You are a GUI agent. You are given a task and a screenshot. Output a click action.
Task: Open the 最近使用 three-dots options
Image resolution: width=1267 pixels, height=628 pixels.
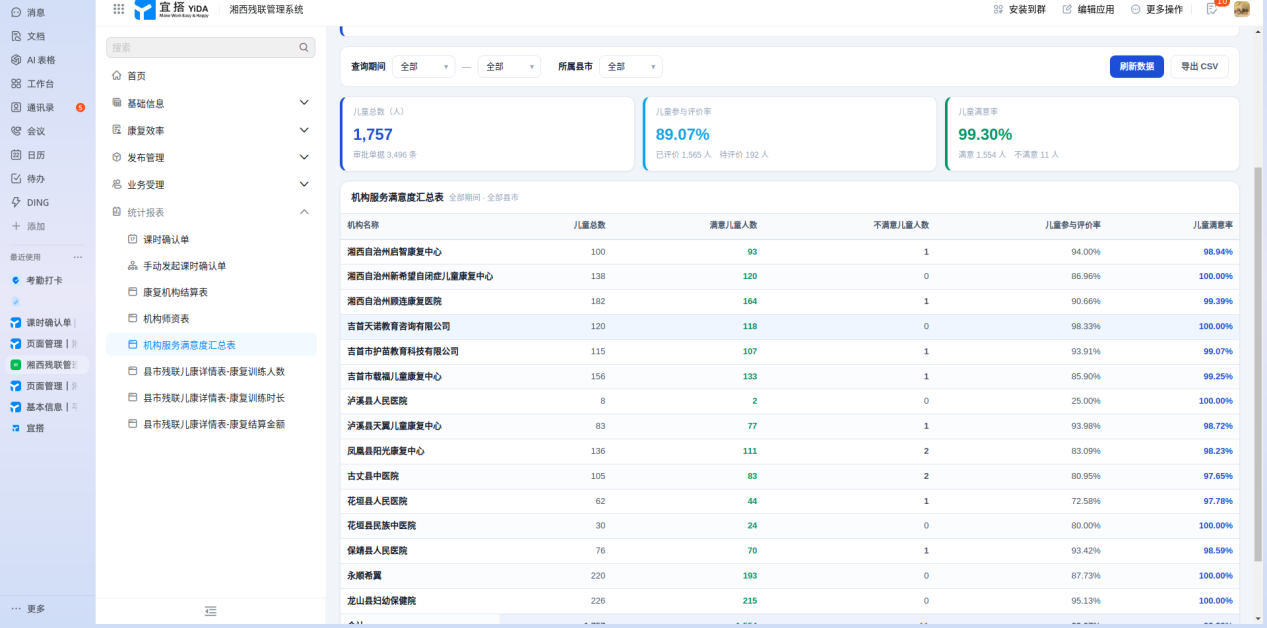78,257
